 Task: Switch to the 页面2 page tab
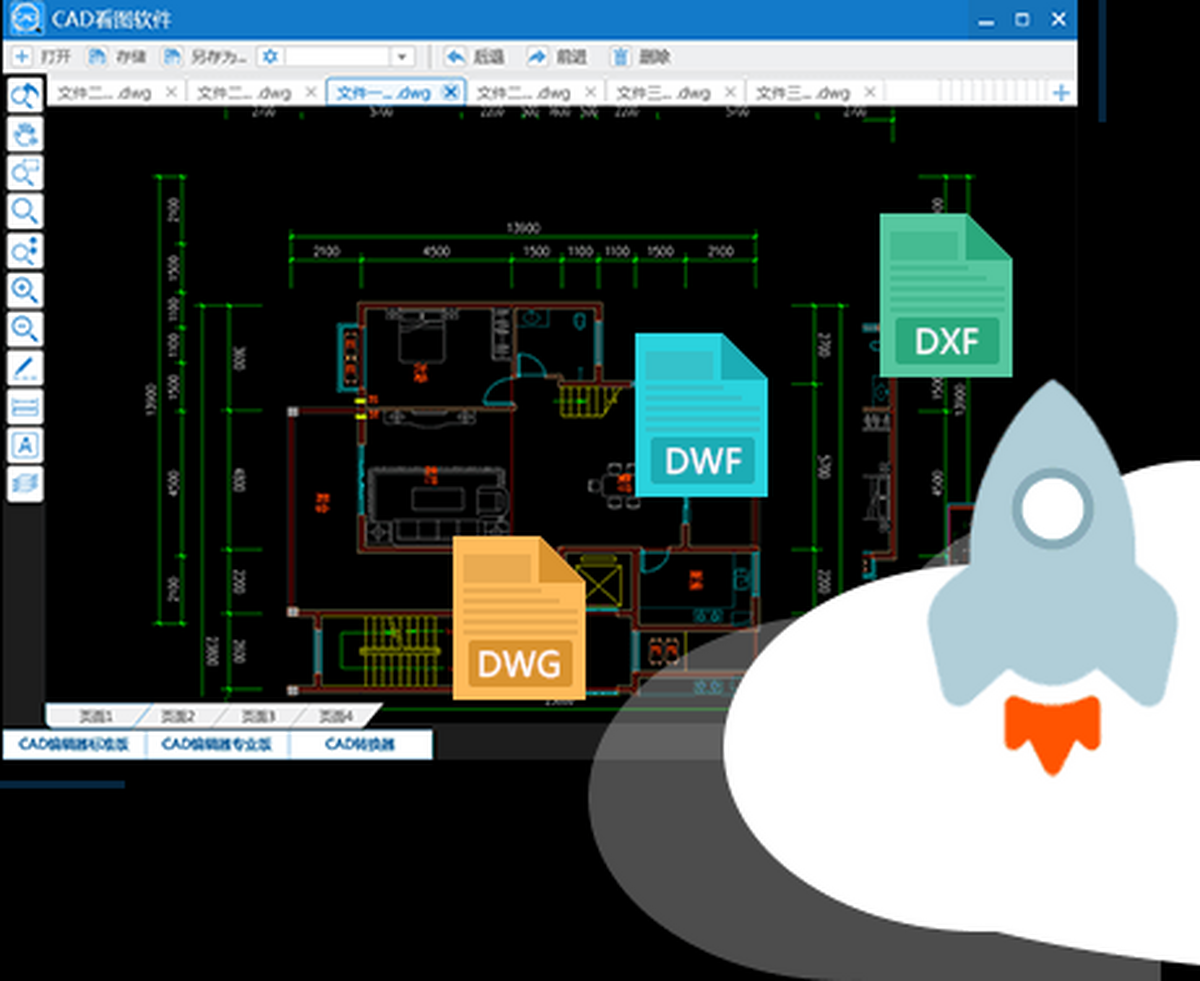(175, 716)
